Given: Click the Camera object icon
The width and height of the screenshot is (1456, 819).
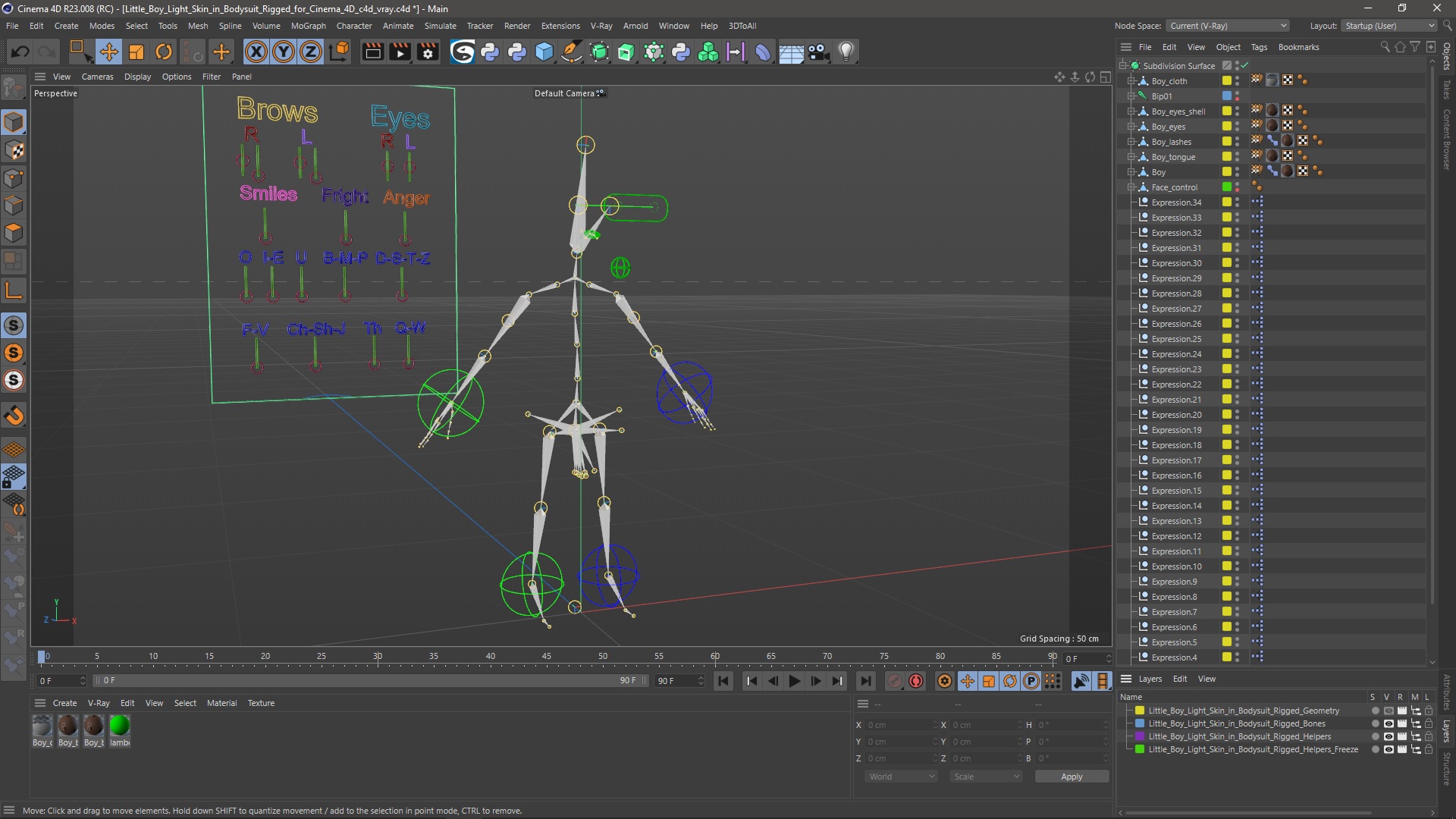Looking at the screenshot, I should click(818, 52).
